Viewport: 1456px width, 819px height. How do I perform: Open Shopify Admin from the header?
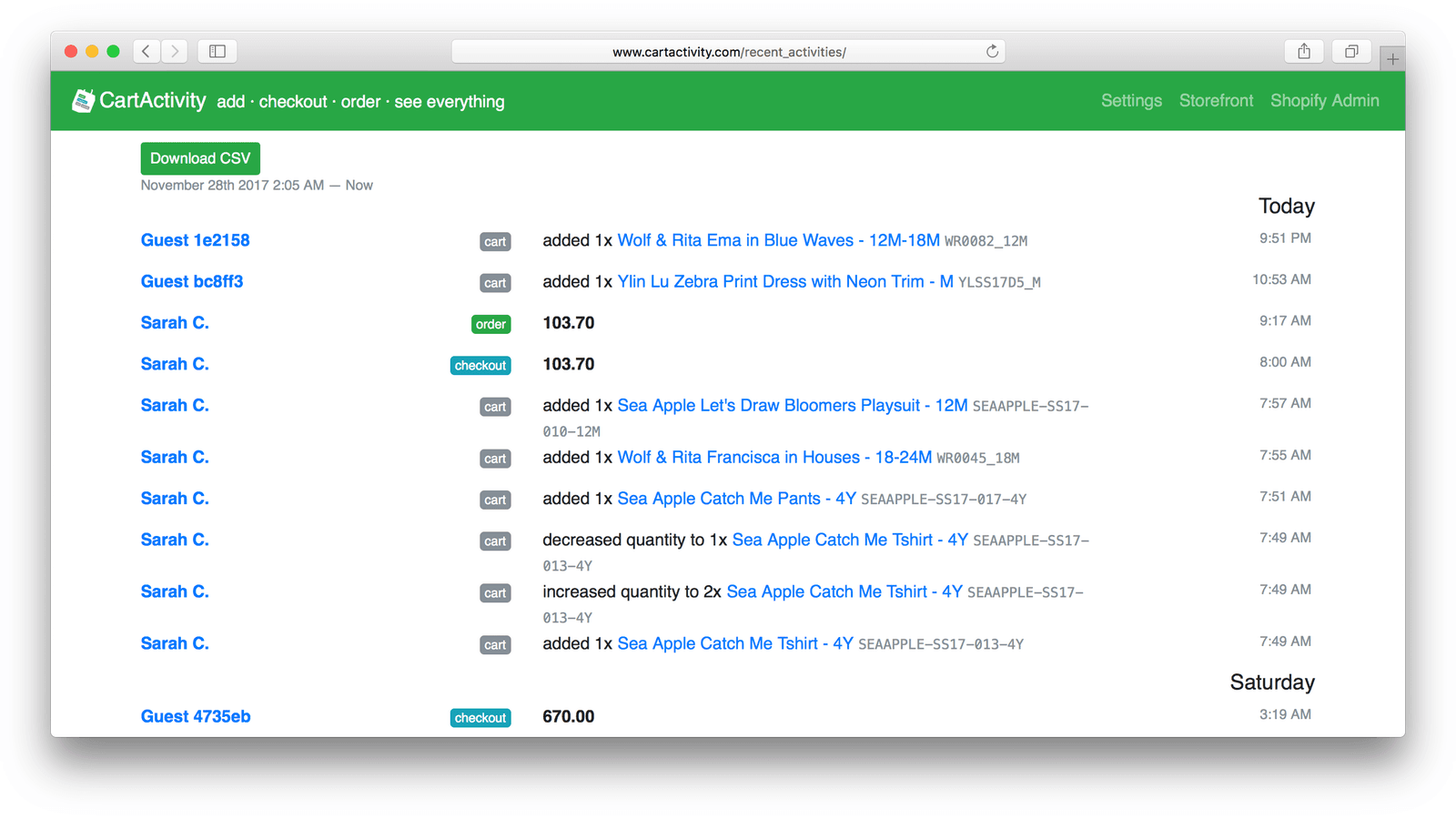point(1325,101)
